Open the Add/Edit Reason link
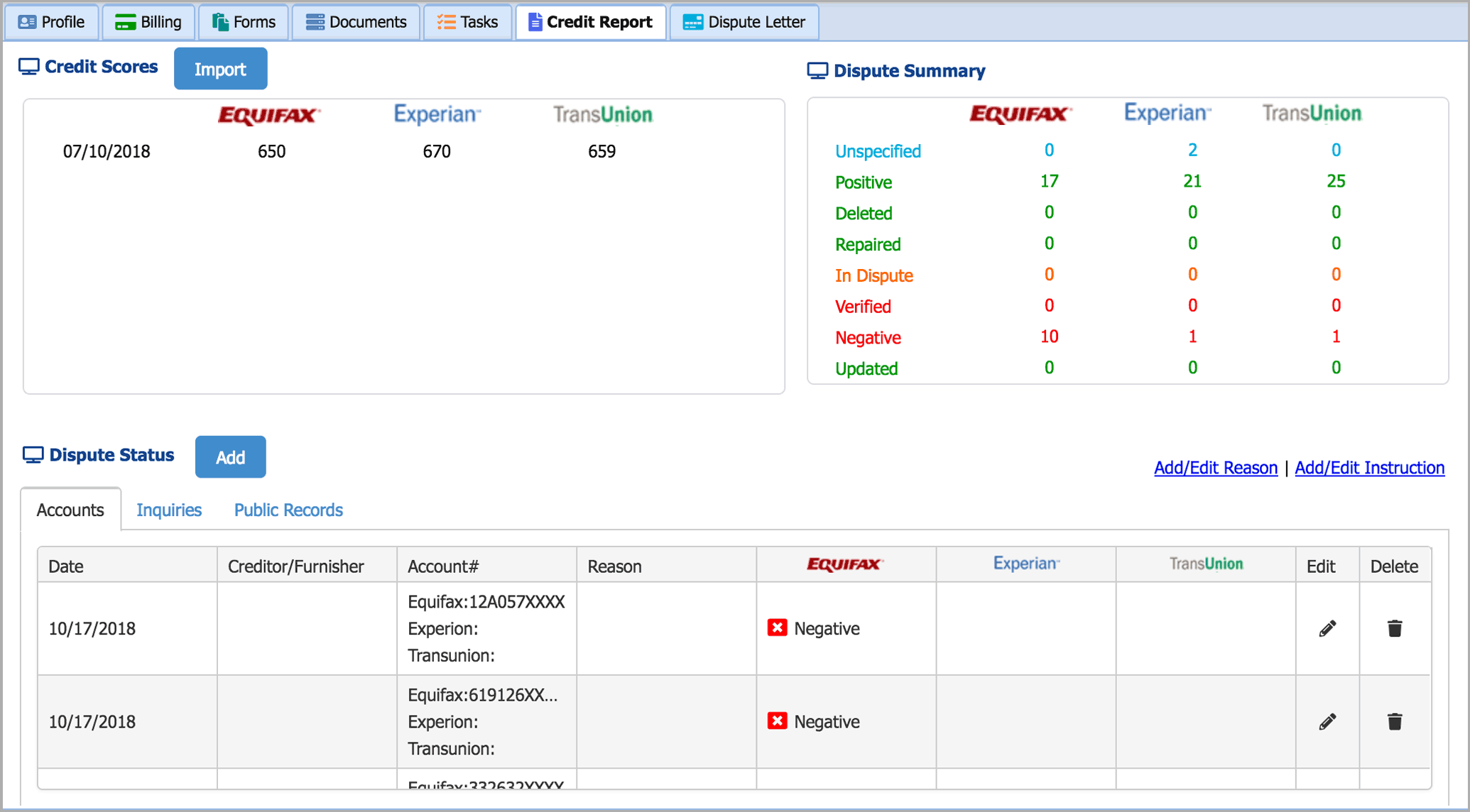 click(1215, 468)
